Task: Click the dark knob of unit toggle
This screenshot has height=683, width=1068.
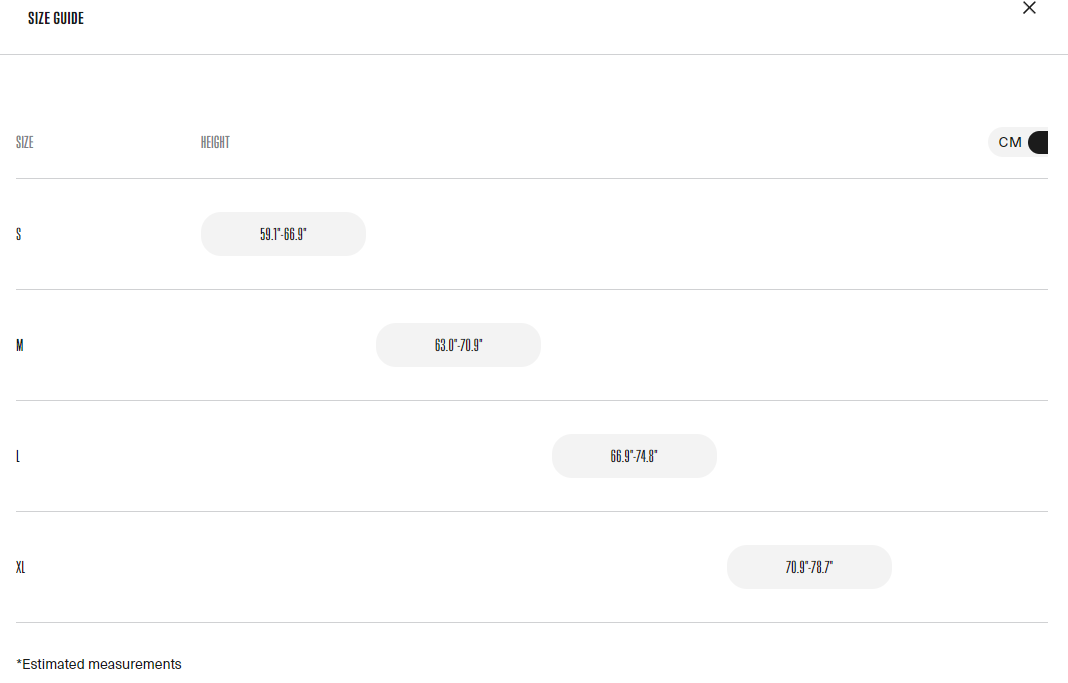Action: click(x=1038, y=142)
